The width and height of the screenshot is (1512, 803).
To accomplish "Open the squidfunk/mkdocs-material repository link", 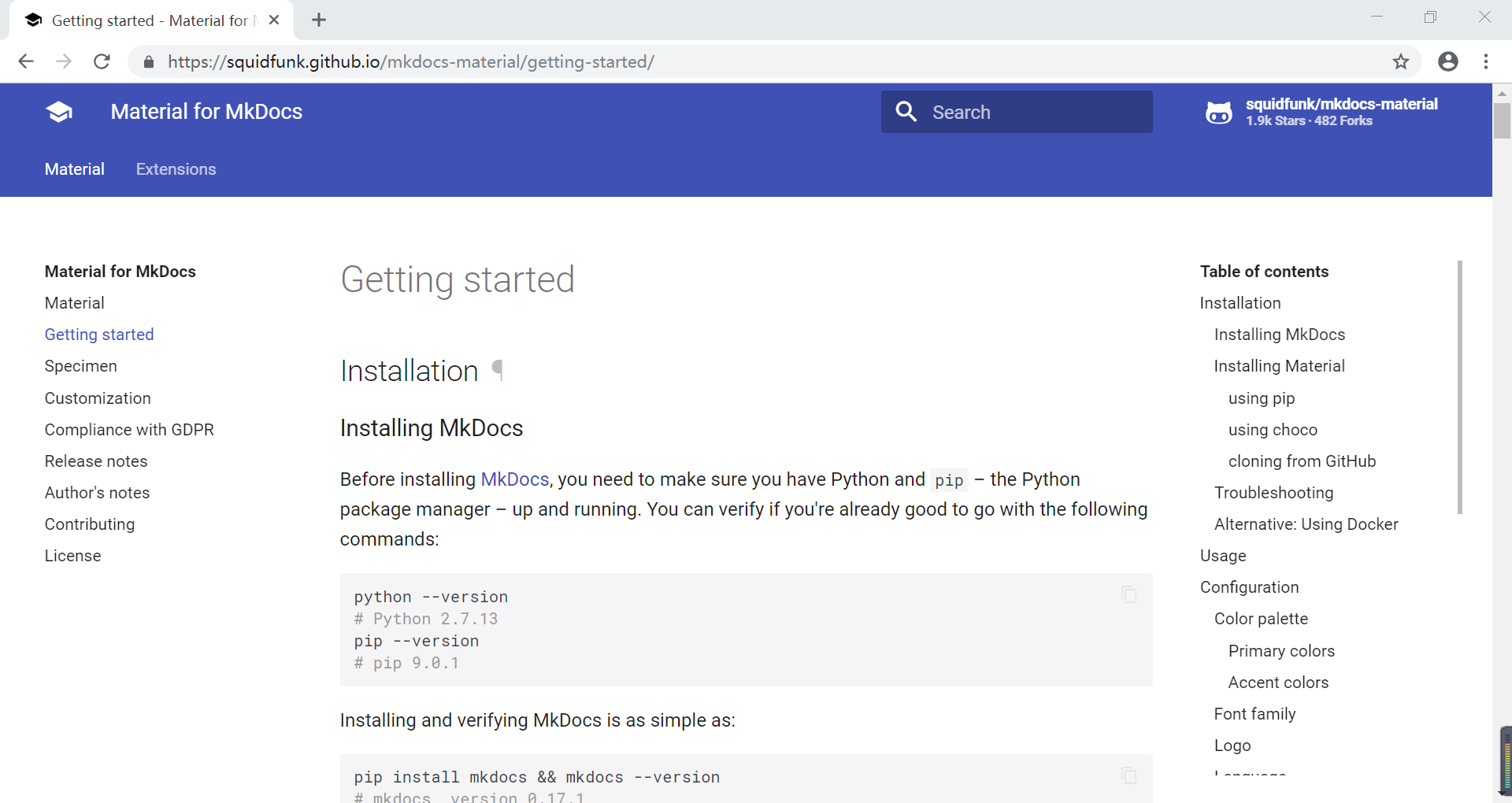I will 1322,112.
